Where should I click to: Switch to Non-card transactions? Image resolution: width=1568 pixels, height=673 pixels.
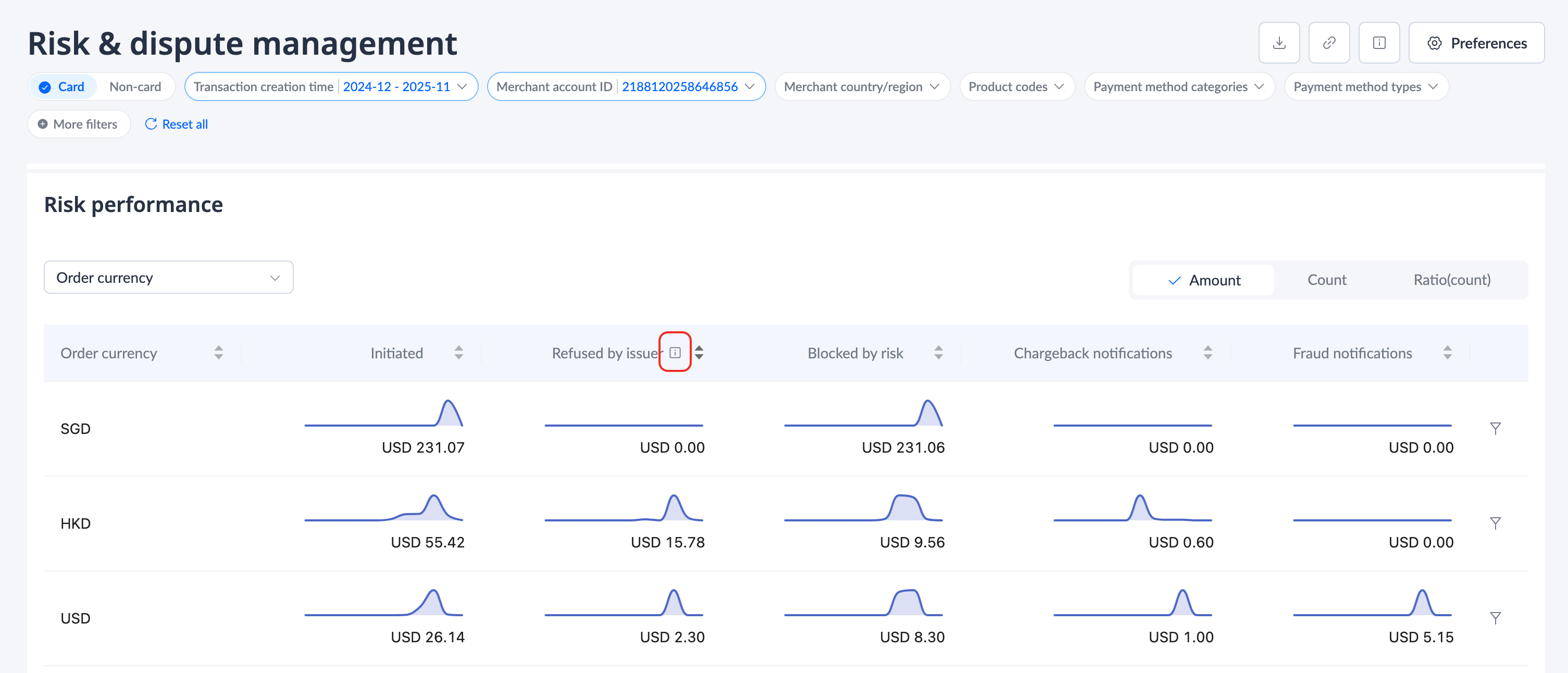pyautogui.click(x=135, y=87)
